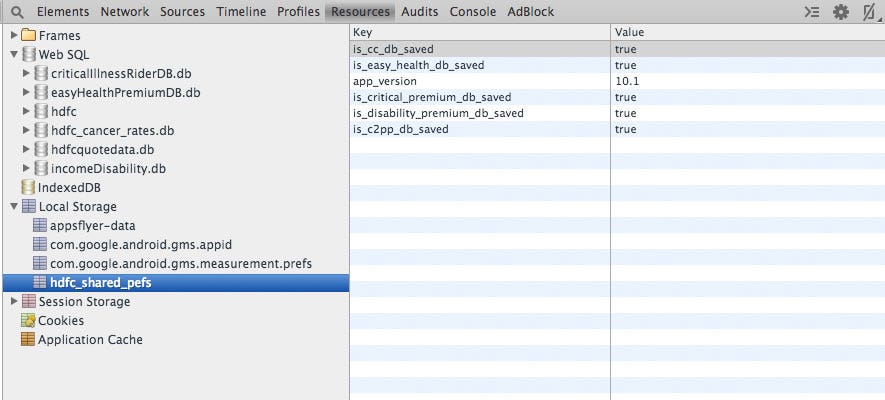
Task: Open the settings gear icon
Action: (840, 12)
